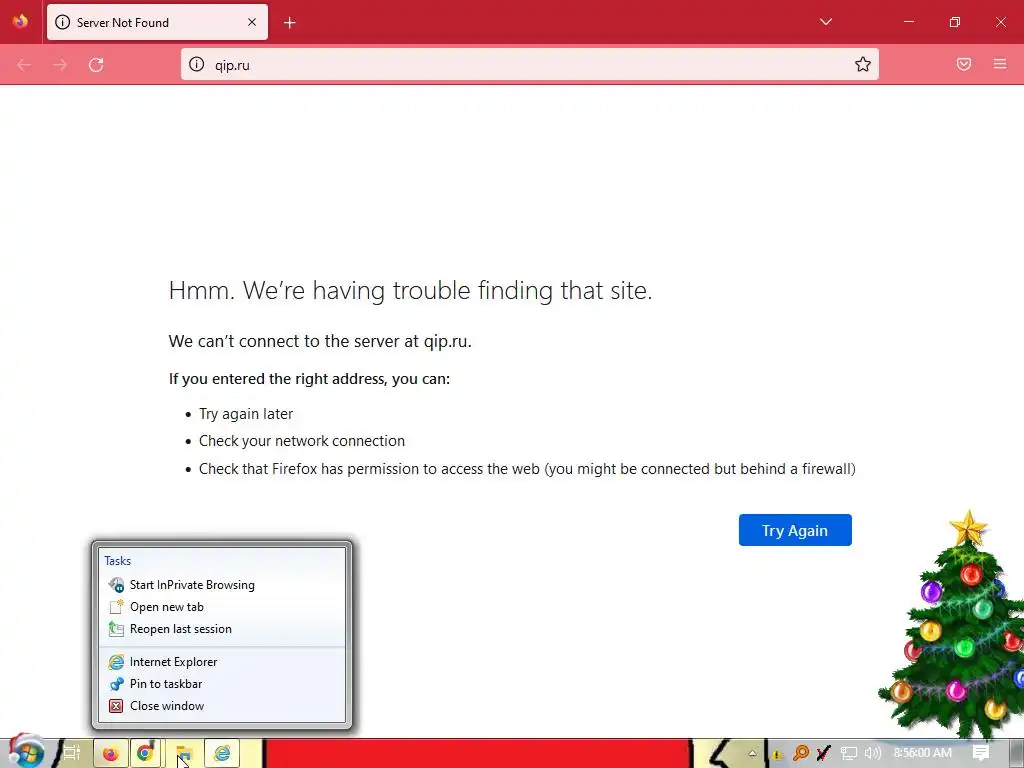Click the 8:56:00 AM clock
1024x768 pixels.
(922, 753)
